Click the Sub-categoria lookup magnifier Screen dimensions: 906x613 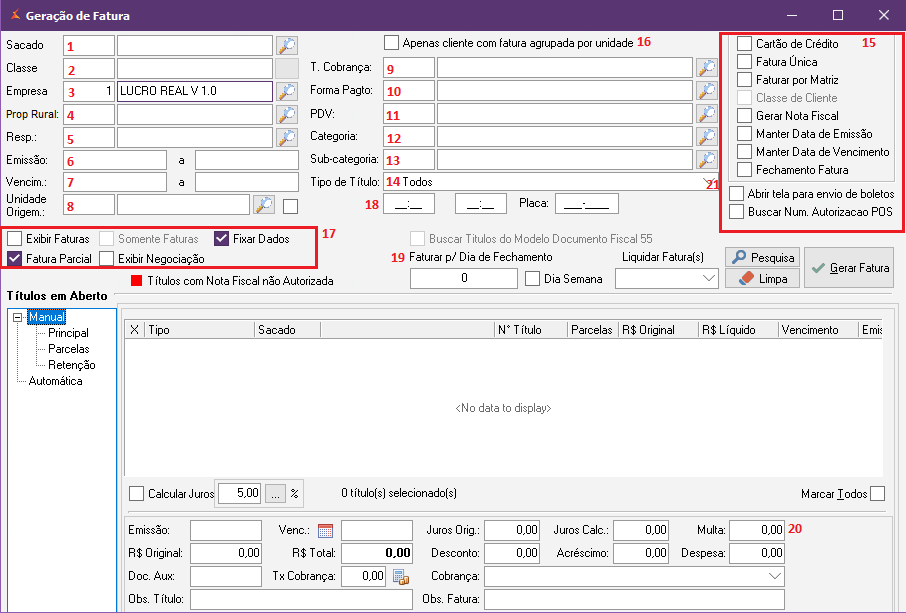click(x=707, y=159)
